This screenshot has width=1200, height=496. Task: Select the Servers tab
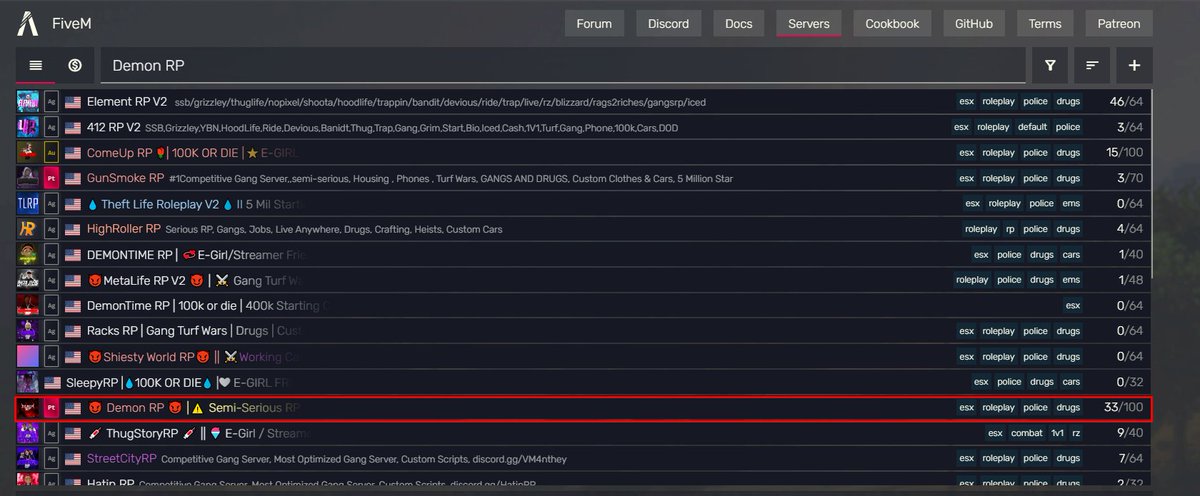[808, 23]
